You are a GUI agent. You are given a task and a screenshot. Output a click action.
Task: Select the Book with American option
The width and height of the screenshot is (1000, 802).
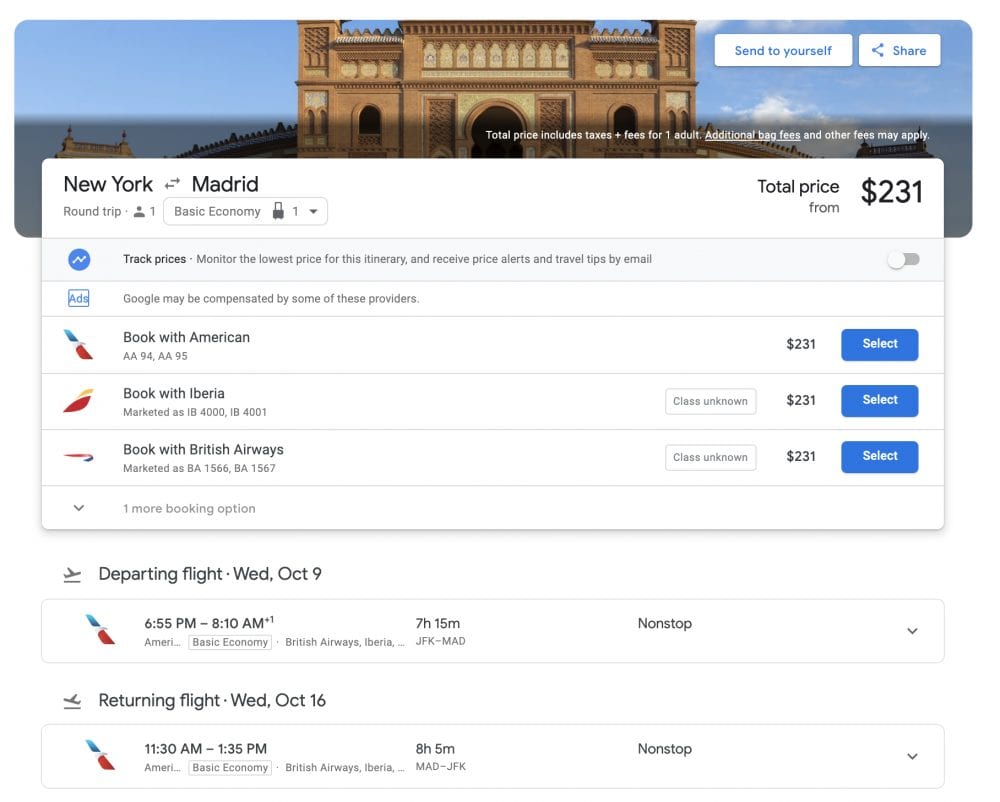(x=879, y=344)
